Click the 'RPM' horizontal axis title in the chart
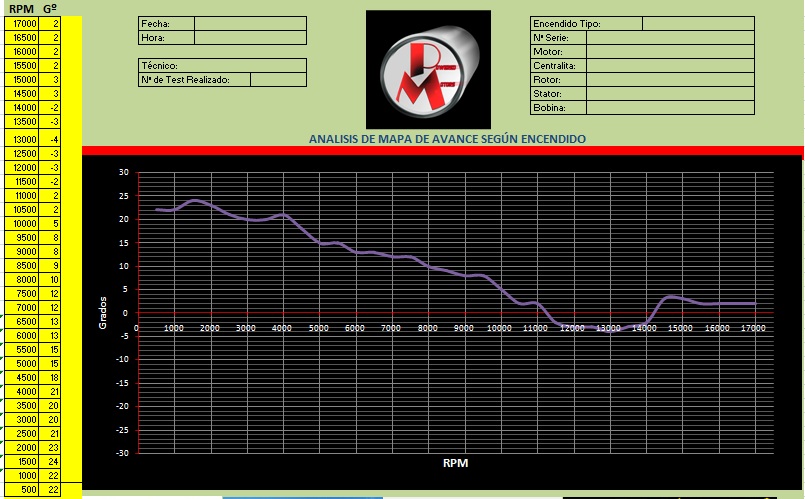The image size is (805, 499). pos(455,464)
